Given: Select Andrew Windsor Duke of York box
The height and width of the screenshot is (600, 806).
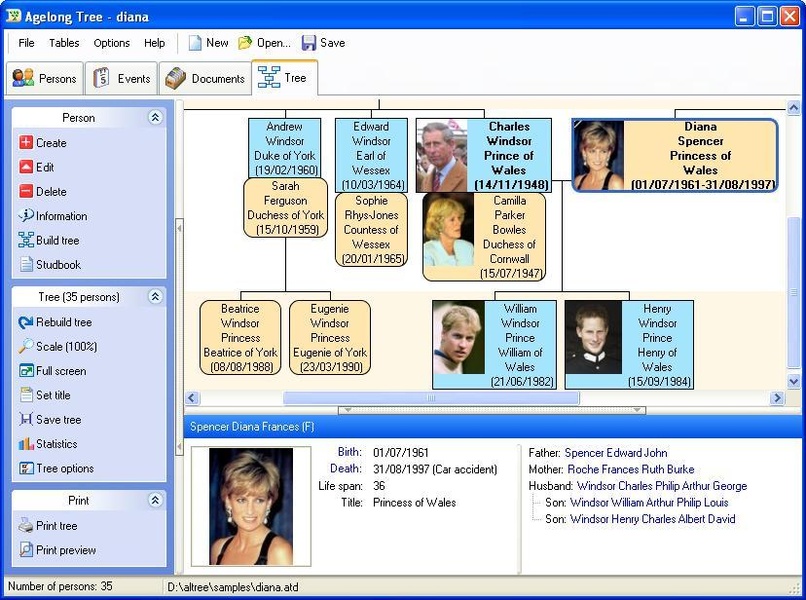Looking at the screenshot, I should 284,148.
